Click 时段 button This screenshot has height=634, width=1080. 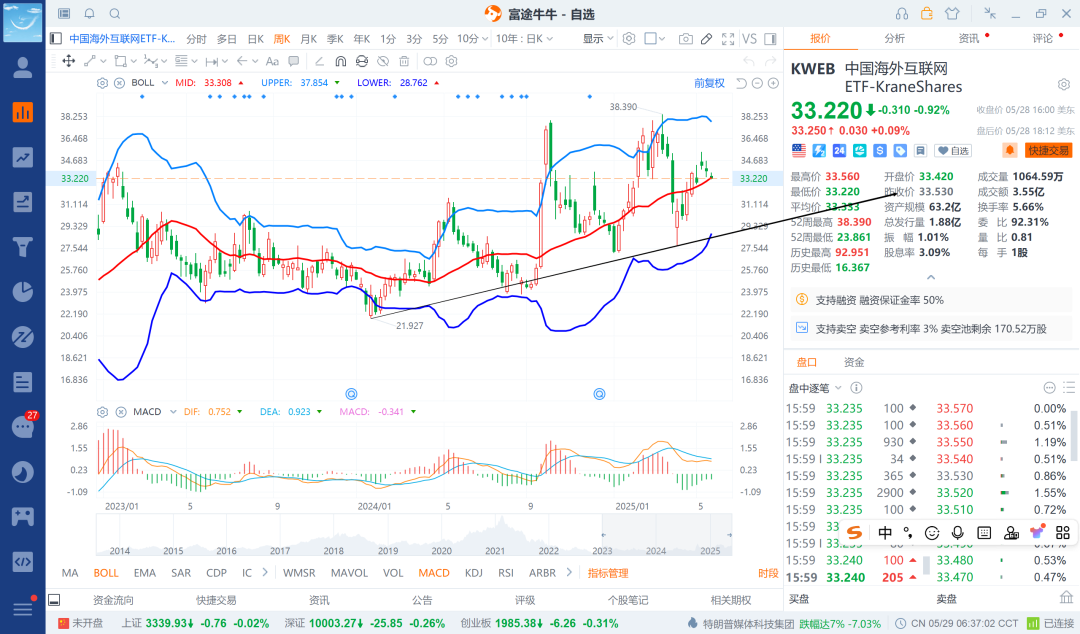tap(768, 573)
